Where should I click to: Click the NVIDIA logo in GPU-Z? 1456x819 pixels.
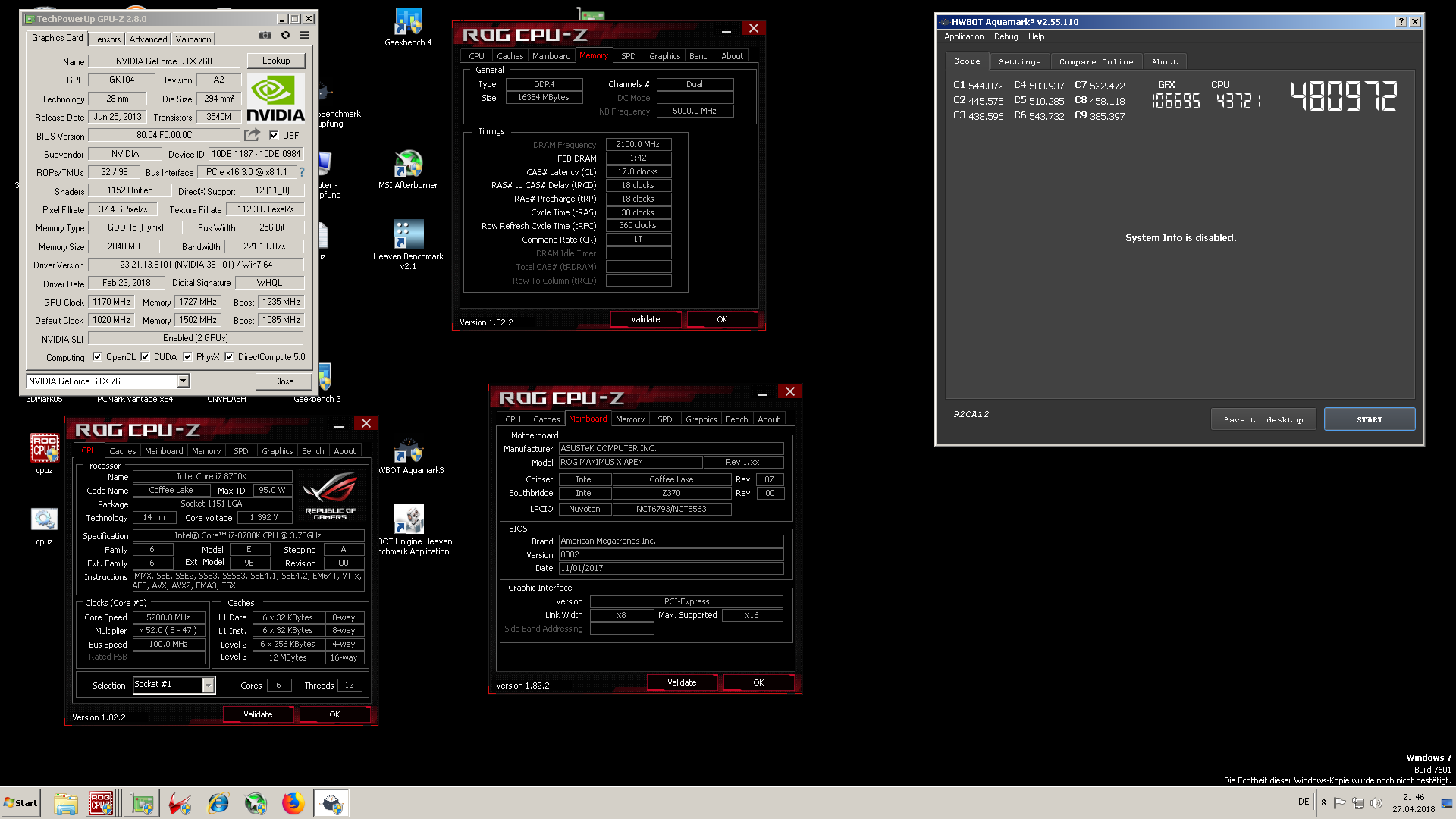(x=276, y=98)
